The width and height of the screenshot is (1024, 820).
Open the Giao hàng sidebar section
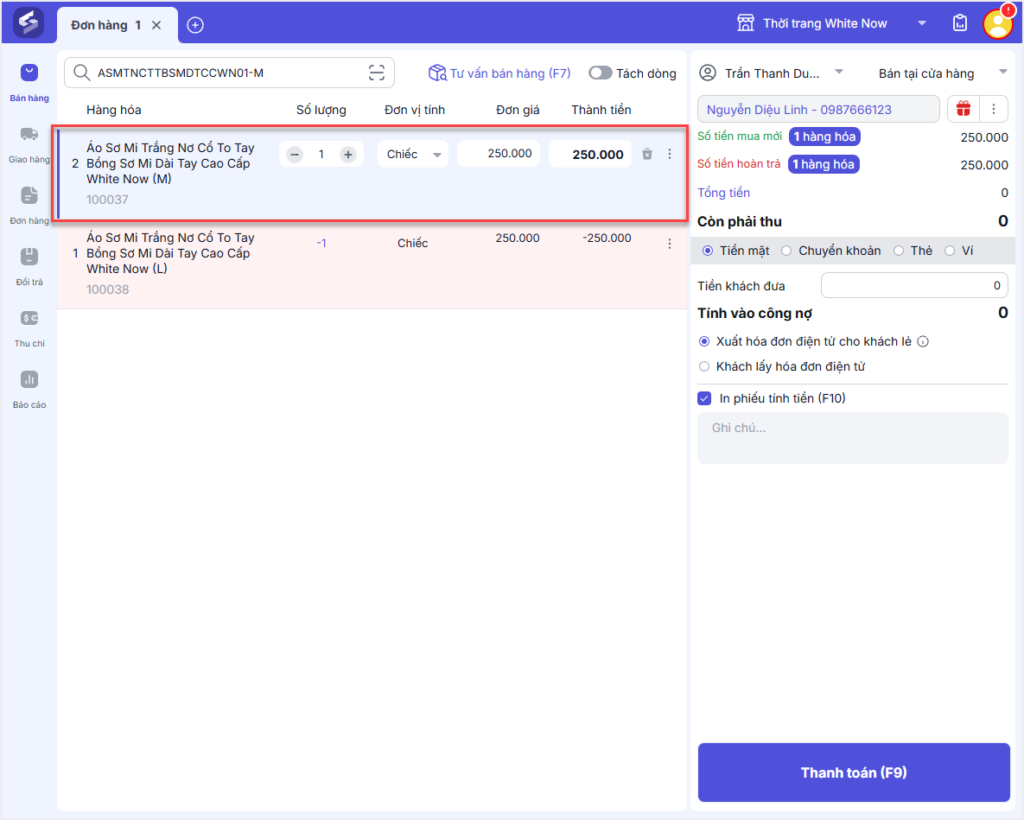point(29,144)
